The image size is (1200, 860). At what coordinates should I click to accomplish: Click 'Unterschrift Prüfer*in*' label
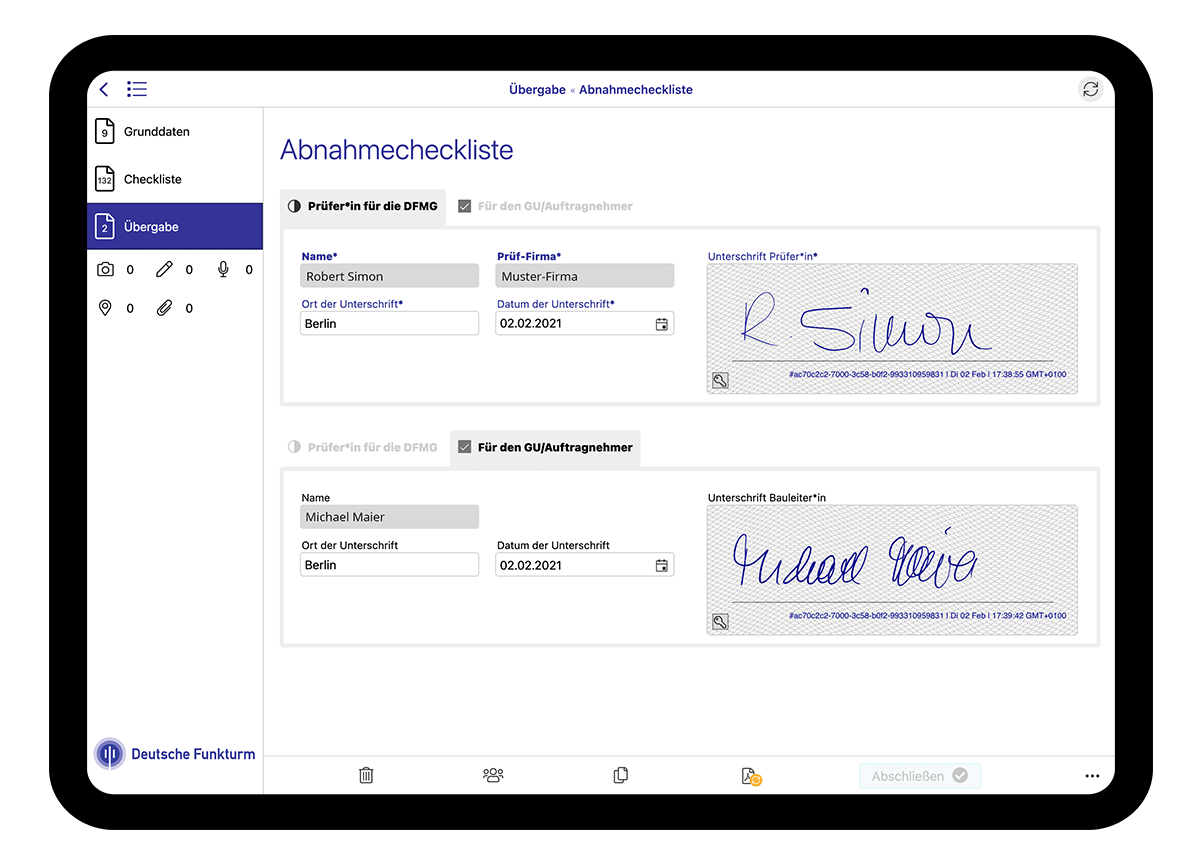763,256
